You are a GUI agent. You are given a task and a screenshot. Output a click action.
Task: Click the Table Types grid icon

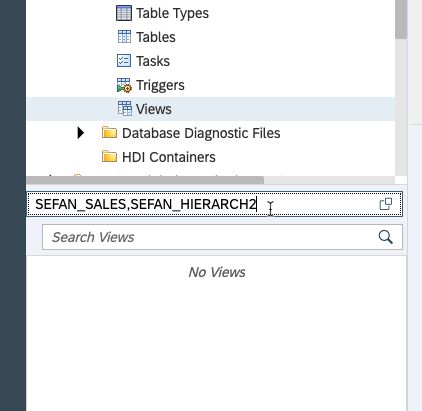(124, 13)
